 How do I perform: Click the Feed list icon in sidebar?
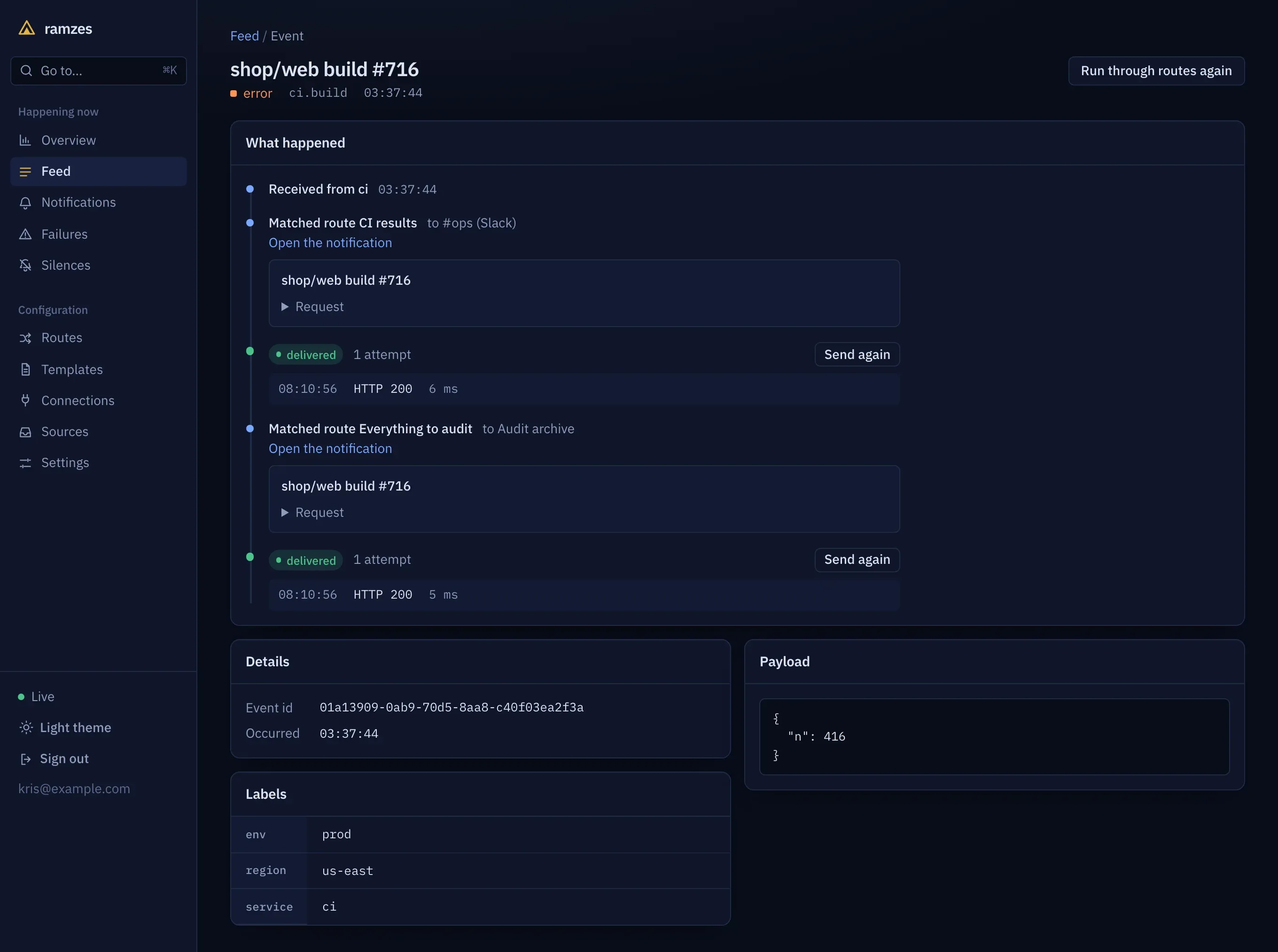(25, 171)
